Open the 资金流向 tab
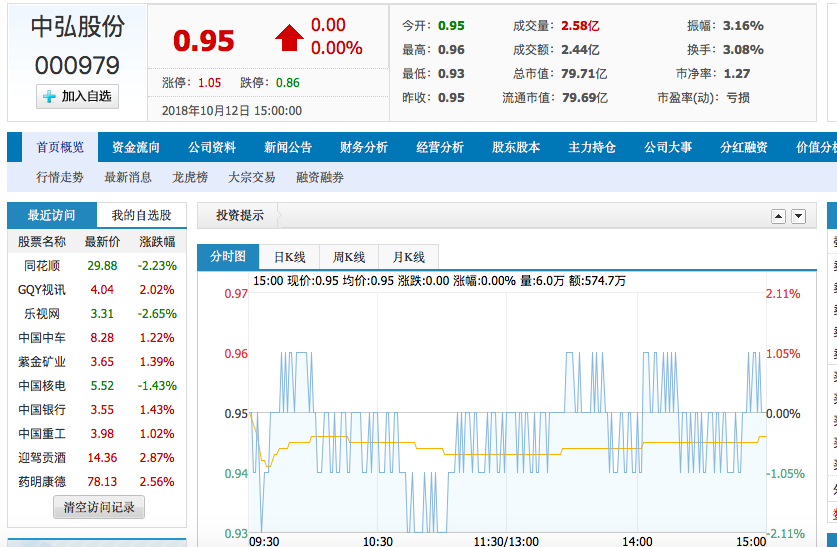This screenshot has width=837, height=547. pos(136,147)
